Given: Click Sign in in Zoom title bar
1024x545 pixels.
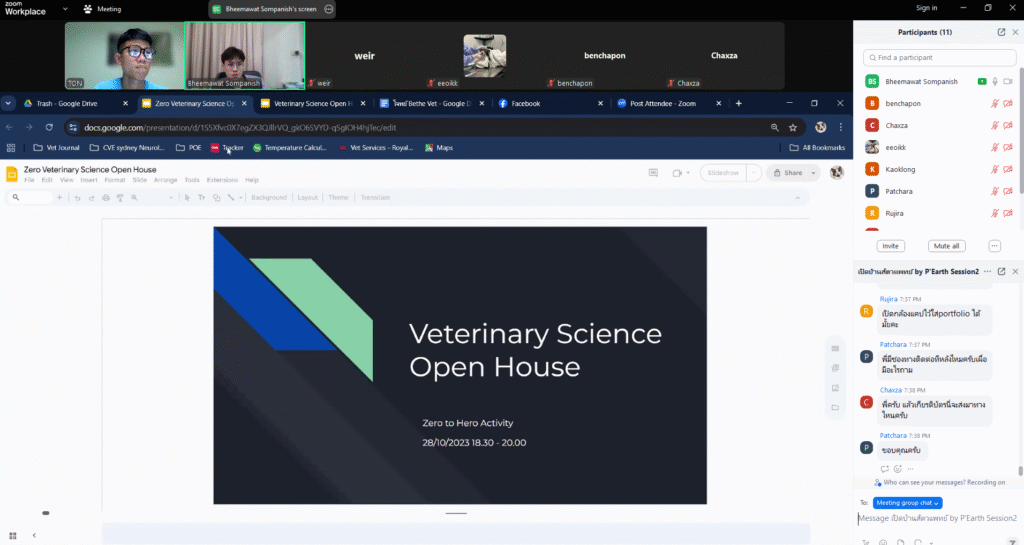Looking at the screenshot, I should coord(926,8).
